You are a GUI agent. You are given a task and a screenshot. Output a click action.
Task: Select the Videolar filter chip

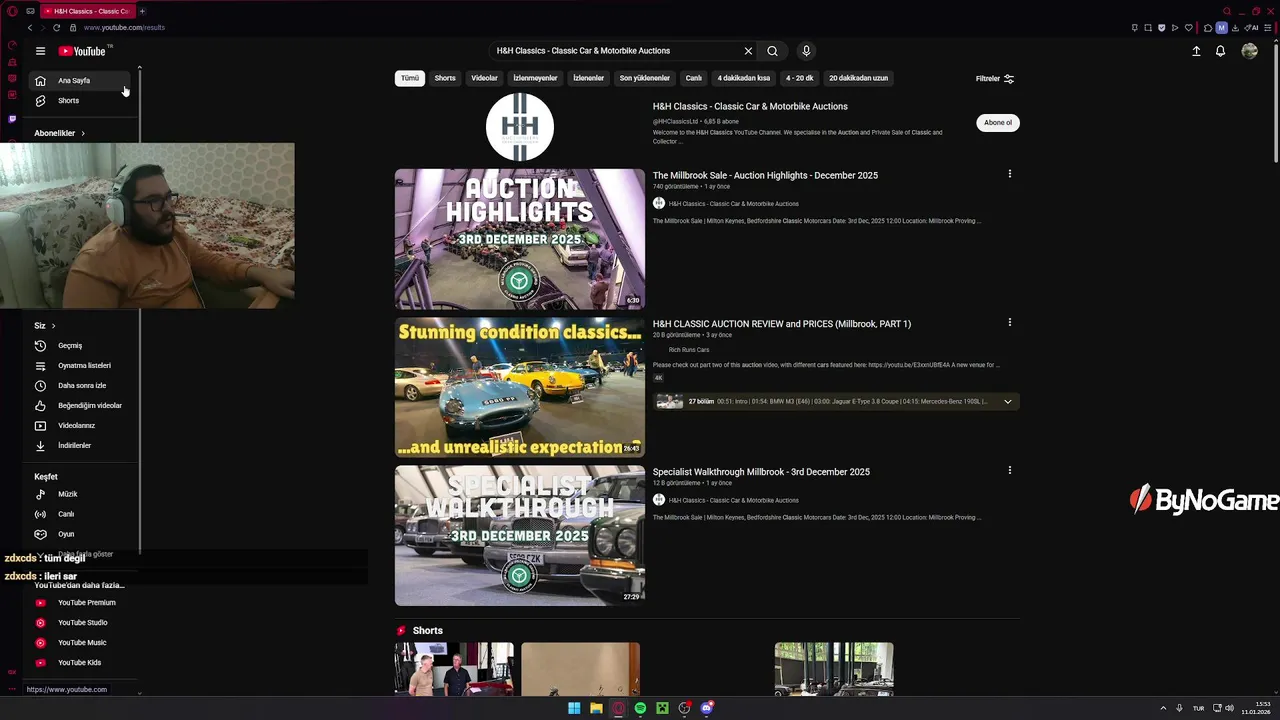point(484,78)
